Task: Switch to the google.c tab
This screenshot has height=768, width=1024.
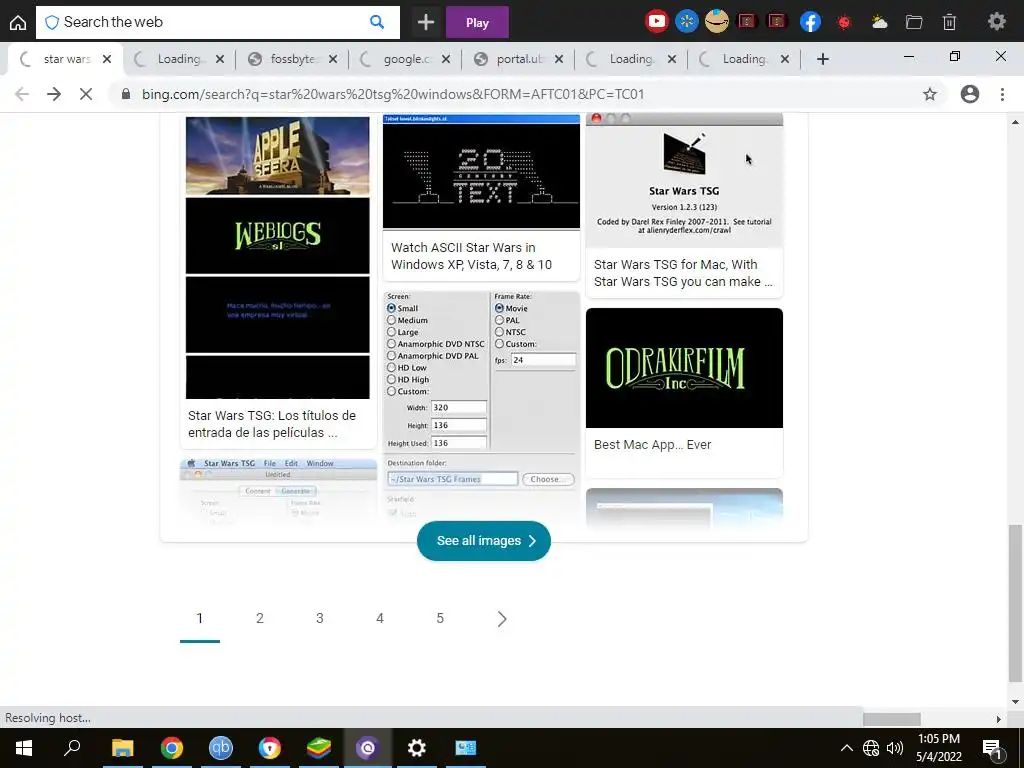Action: click(405, 59)
